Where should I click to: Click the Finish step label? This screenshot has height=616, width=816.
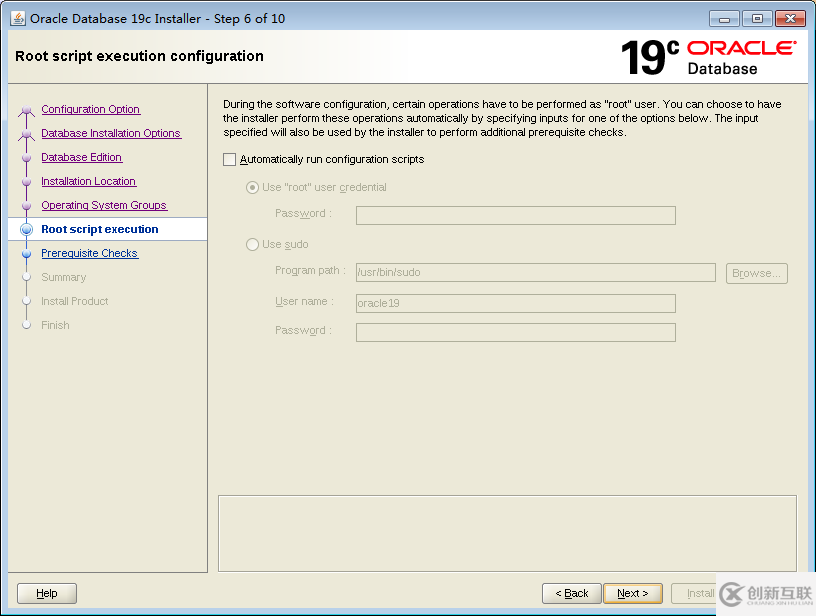[x=55, y=325]
